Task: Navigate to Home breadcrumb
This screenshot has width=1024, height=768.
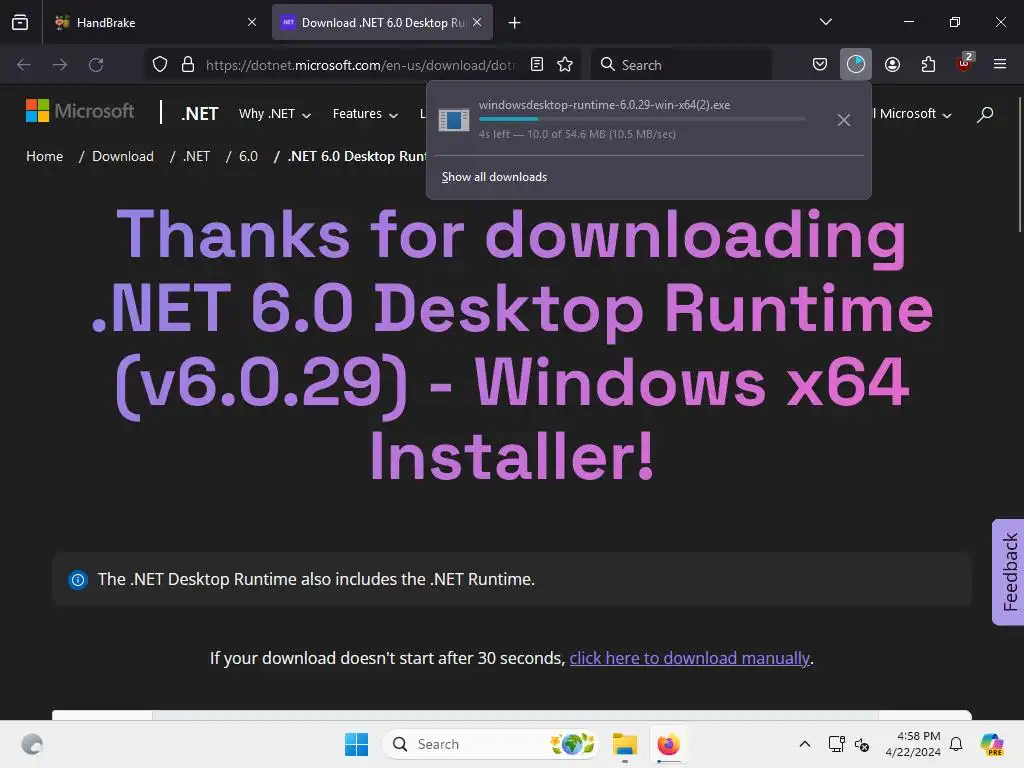Action: pos(44,156)
